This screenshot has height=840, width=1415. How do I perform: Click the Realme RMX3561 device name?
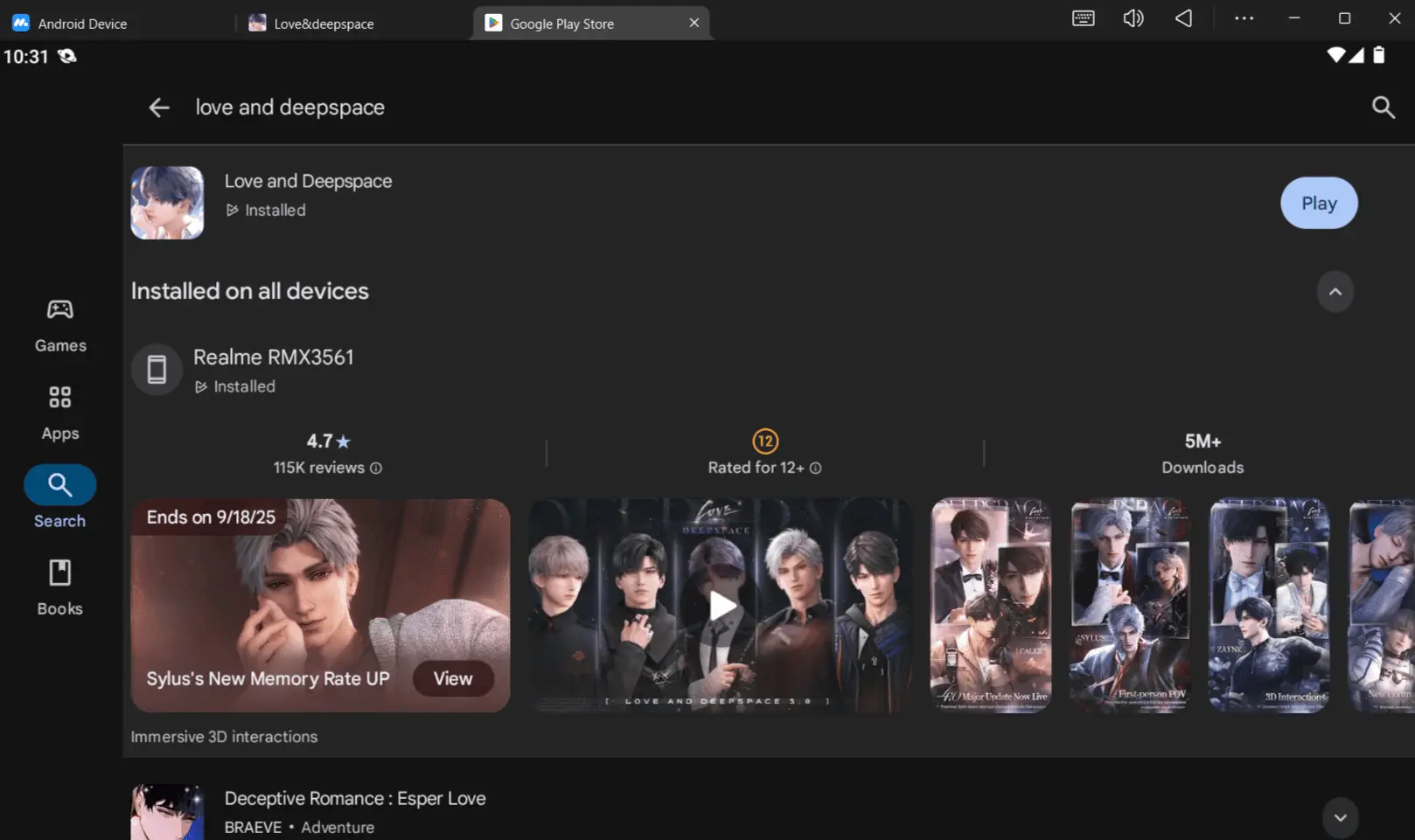(274, 358)
